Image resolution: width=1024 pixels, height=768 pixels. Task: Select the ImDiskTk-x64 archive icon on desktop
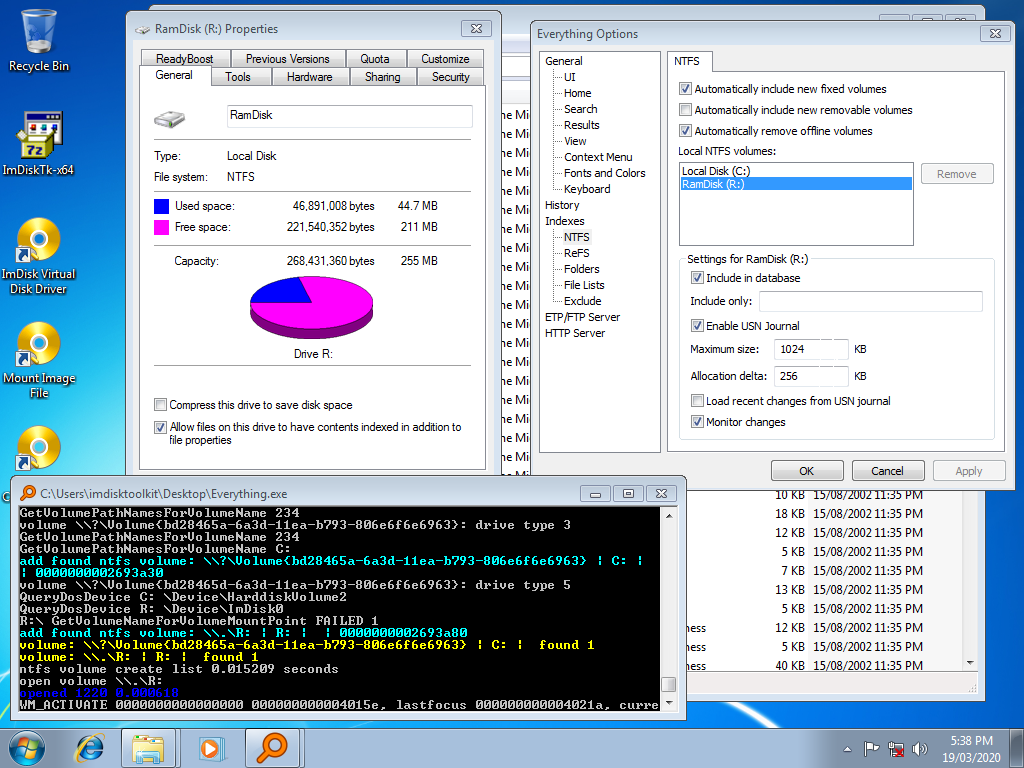tap(39, 144)
